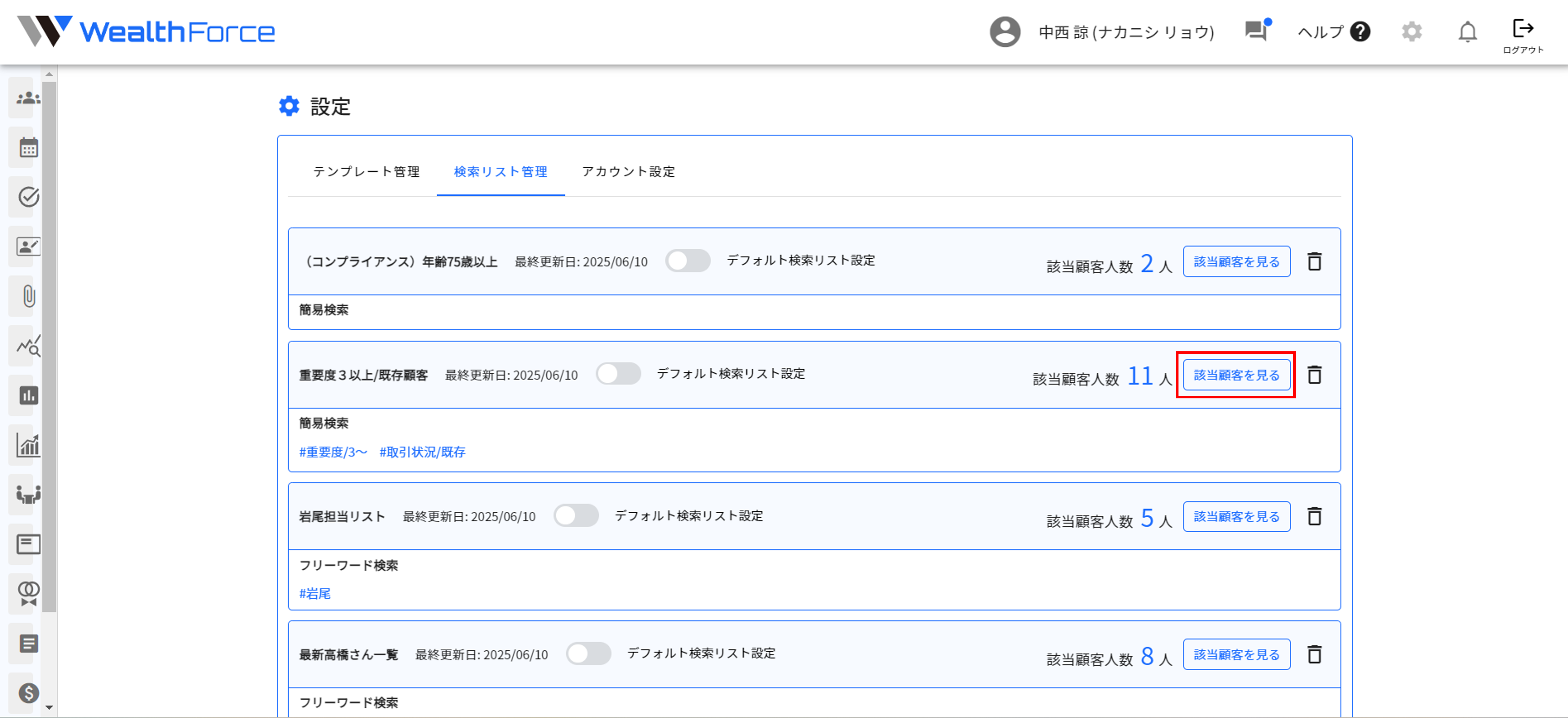
Task: Toggle default list for 最新高橋さん一覧
Action: pos(588,654)
